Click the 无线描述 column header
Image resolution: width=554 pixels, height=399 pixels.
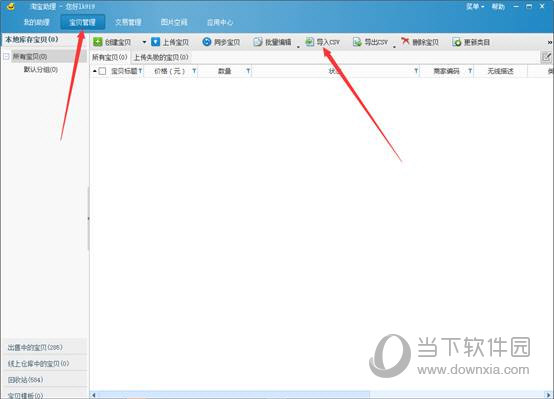[x=500, y=71]
